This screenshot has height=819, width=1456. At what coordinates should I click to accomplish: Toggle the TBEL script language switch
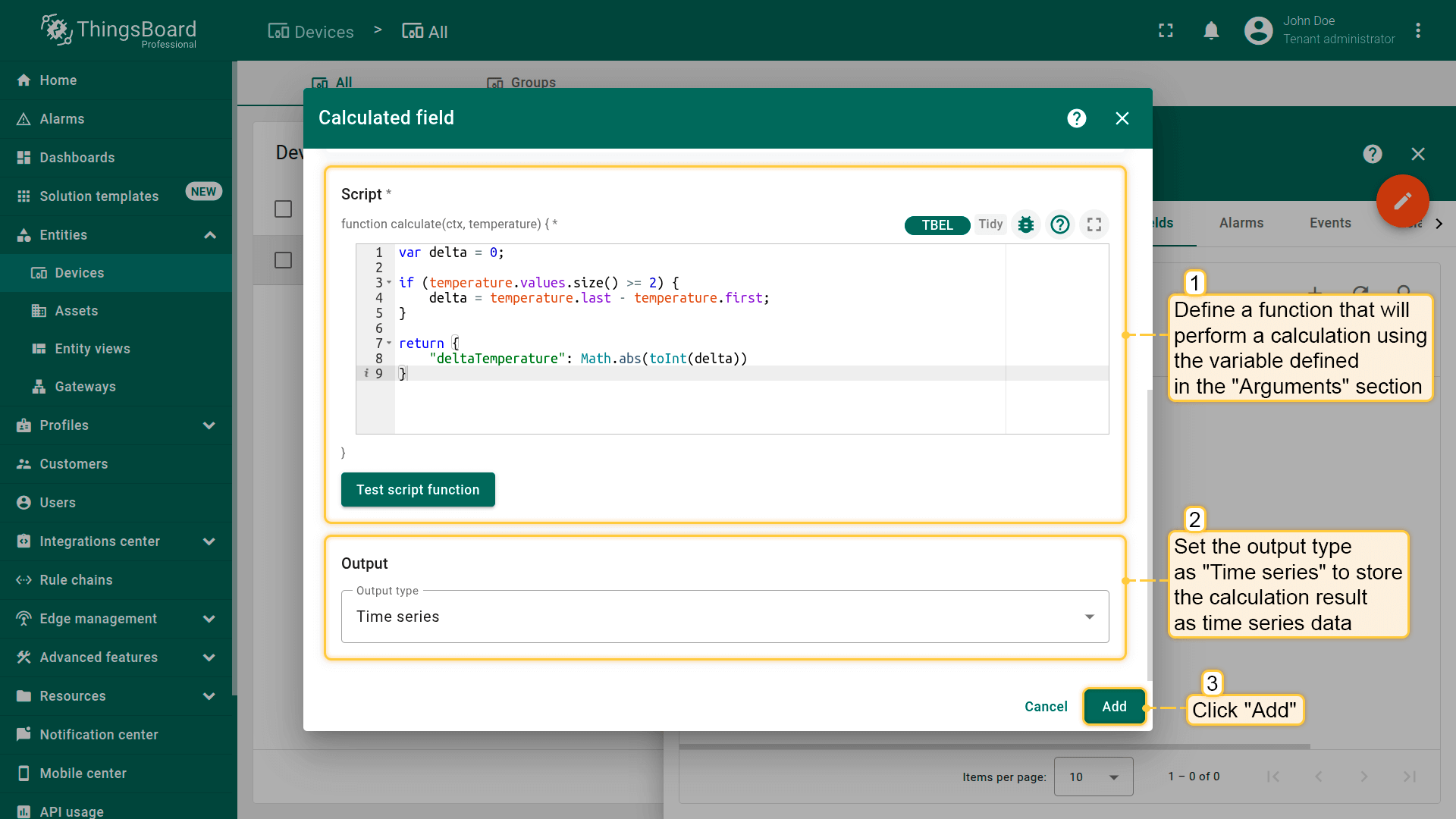click(937, 225)
